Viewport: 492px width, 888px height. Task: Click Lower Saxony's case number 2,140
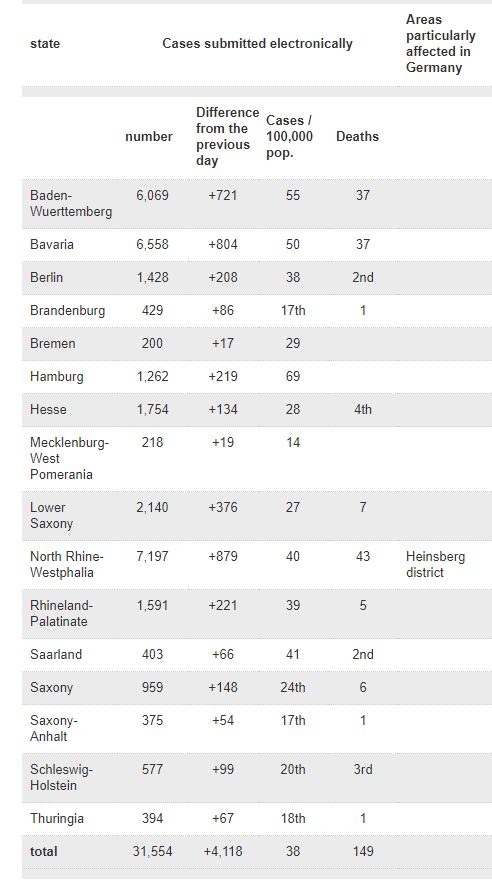click(x=152, y=507)
